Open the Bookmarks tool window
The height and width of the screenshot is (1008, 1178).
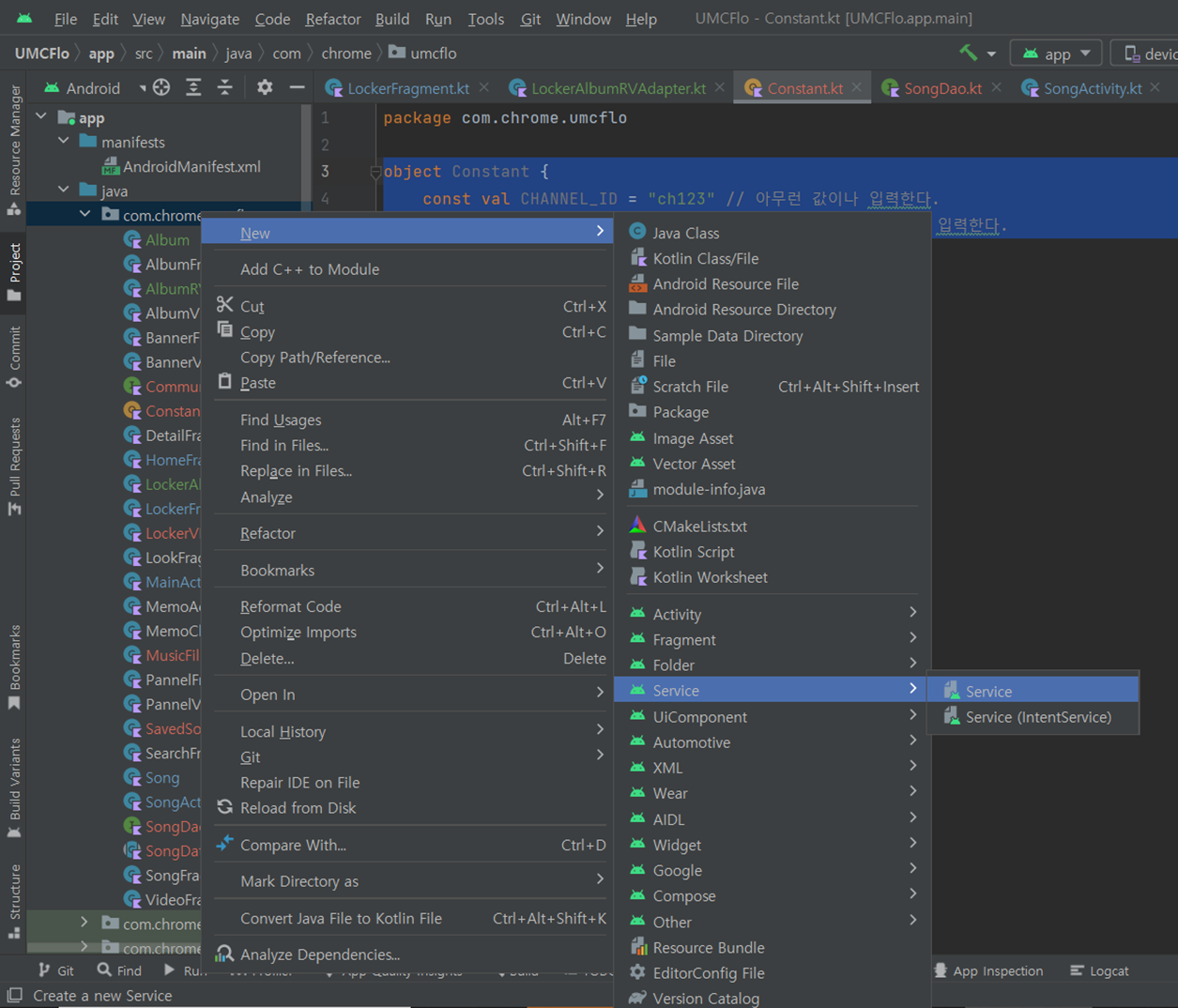coord(14,667)
